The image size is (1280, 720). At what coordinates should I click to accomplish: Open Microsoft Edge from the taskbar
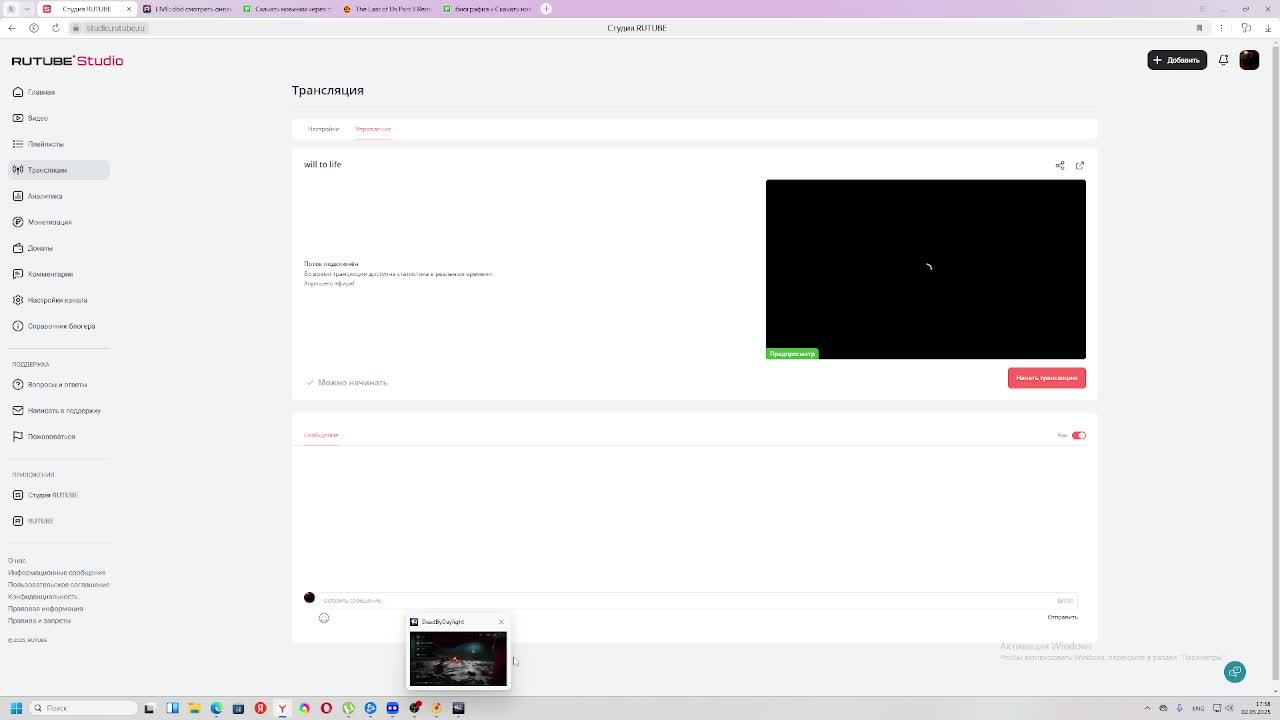pyautogui.click(x=216, y=708)
